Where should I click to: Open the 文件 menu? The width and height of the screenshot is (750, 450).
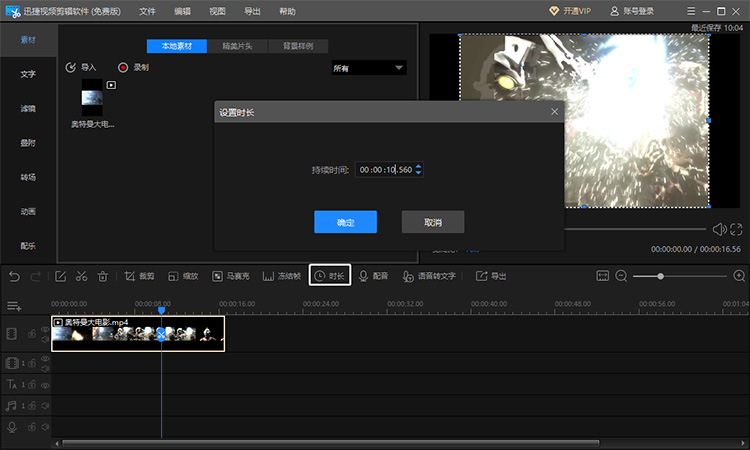coord(147,11)
